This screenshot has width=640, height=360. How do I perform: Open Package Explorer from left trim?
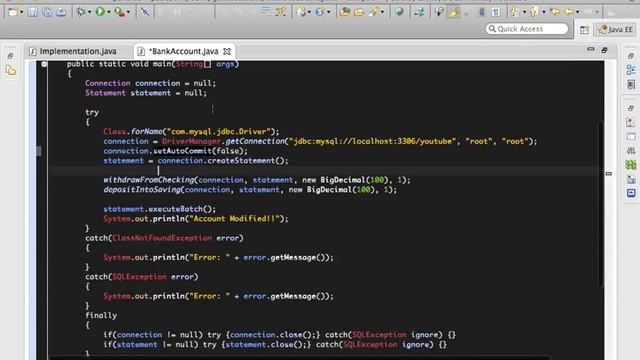pos(11,71)
